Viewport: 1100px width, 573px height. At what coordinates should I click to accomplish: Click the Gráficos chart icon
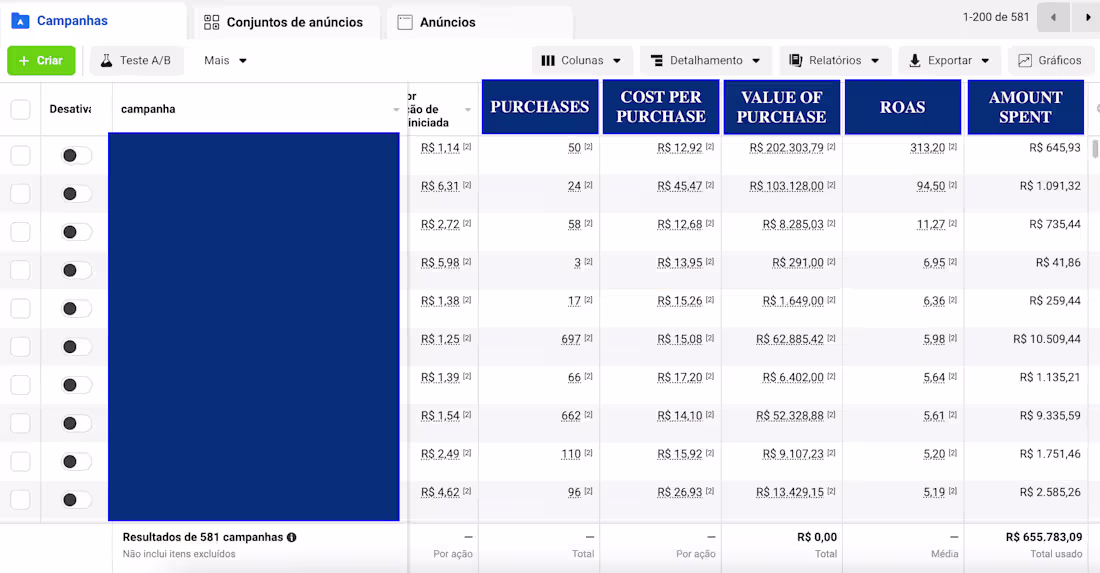[1025, 61]
